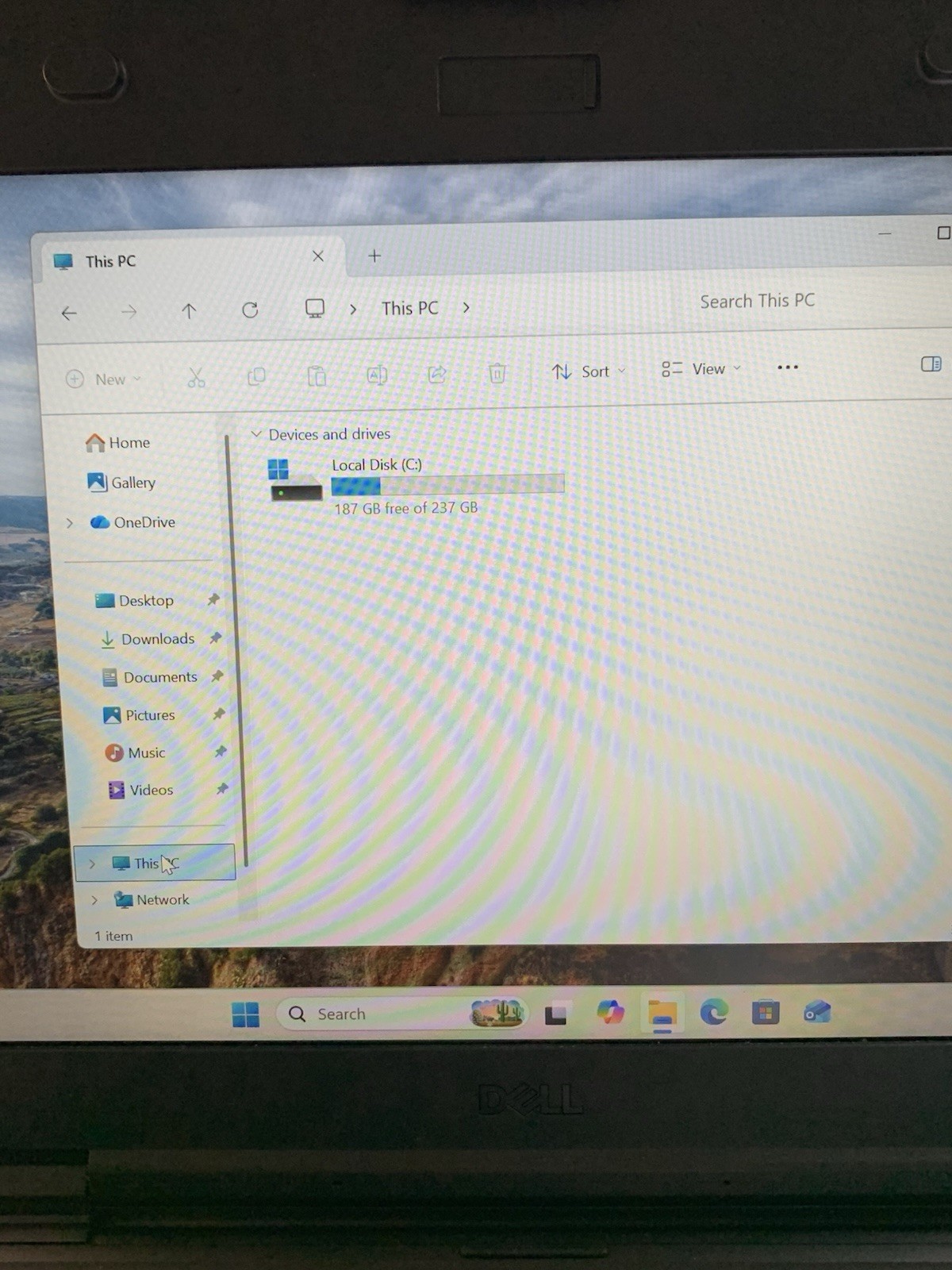952x1270 pixels.
Task: Go forward with the right arrow button
Action: tap(129, 312)
